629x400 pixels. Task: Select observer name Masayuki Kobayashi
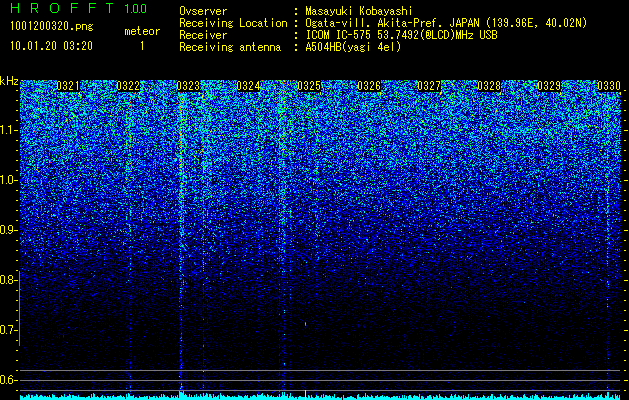[x=358, y=11]
